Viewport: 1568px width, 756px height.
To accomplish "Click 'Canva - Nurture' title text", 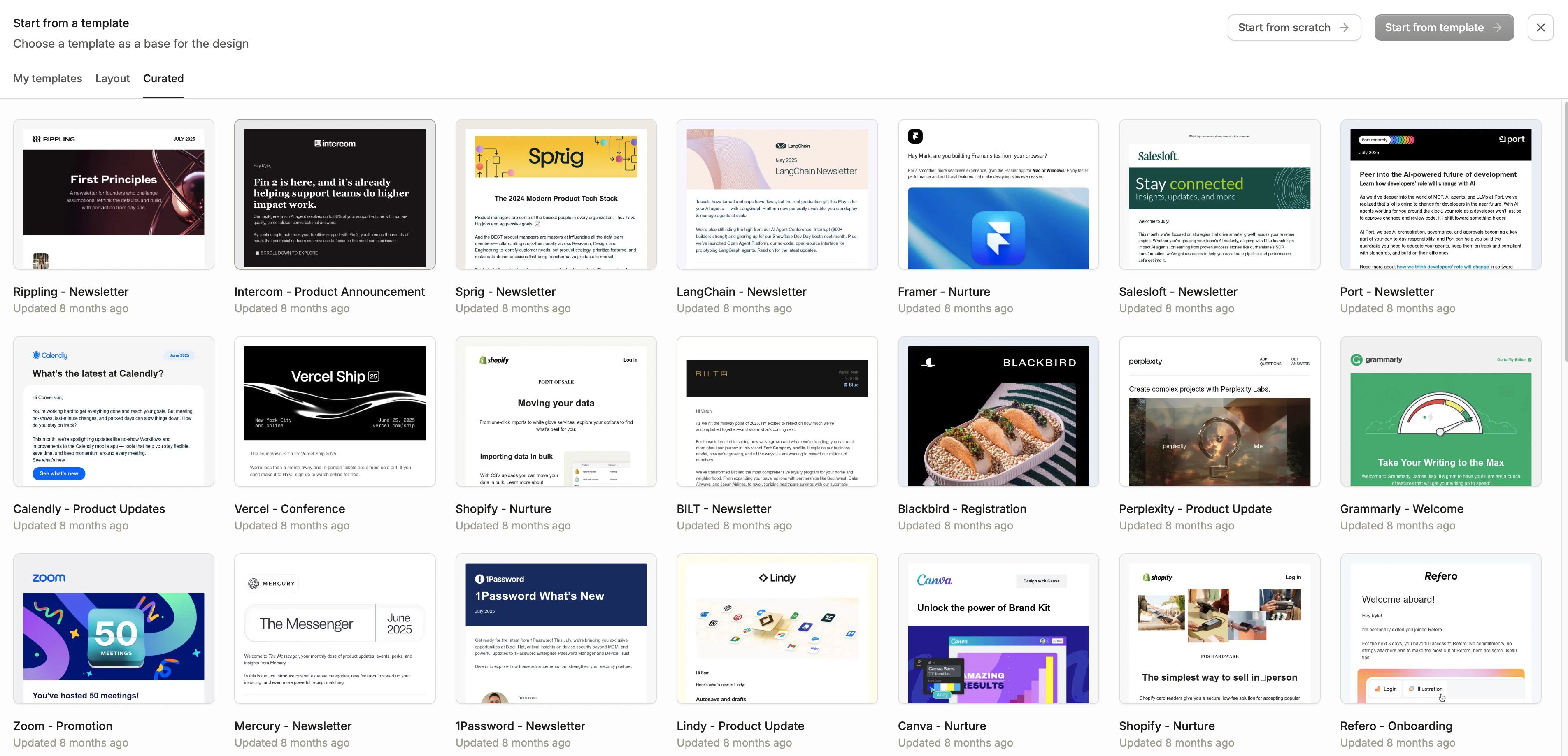I will tap(942, 726).
